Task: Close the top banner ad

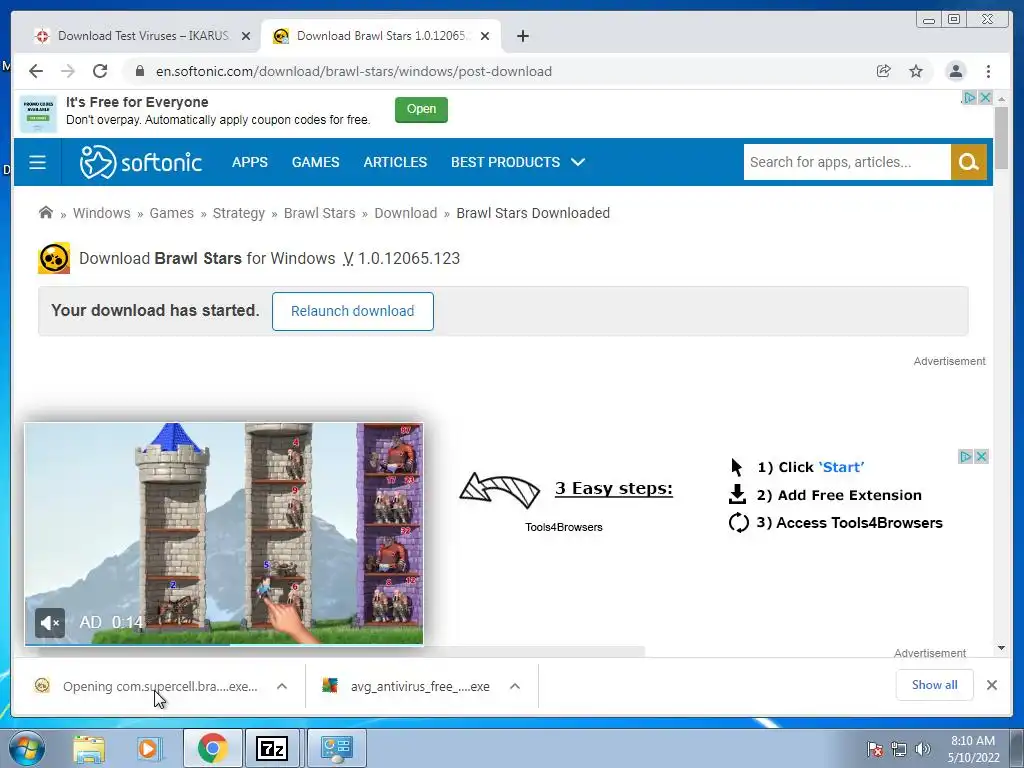Action: [985, 97]
